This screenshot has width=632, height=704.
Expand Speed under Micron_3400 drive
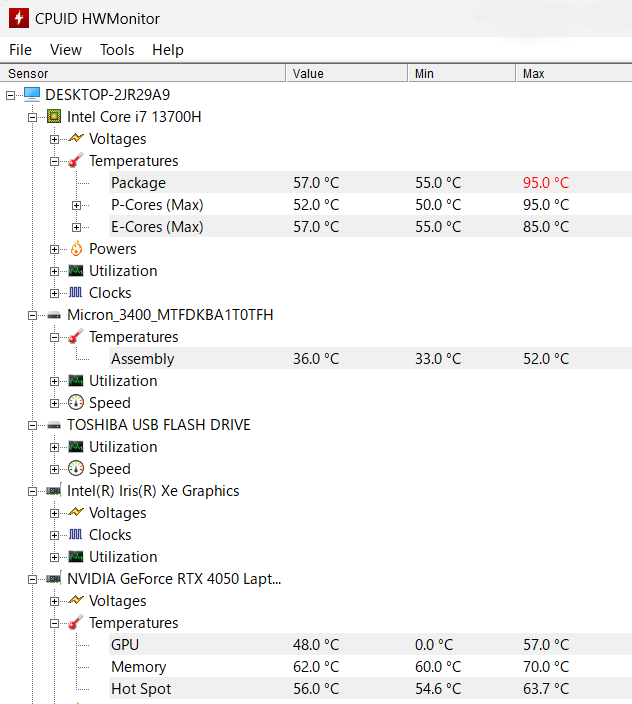point(54,403)
